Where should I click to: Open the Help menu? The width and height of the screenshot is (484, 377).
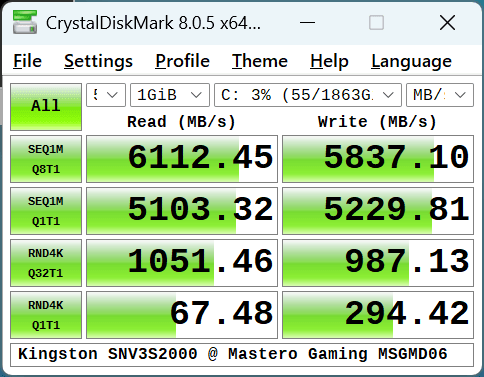(x=329, y=61)
